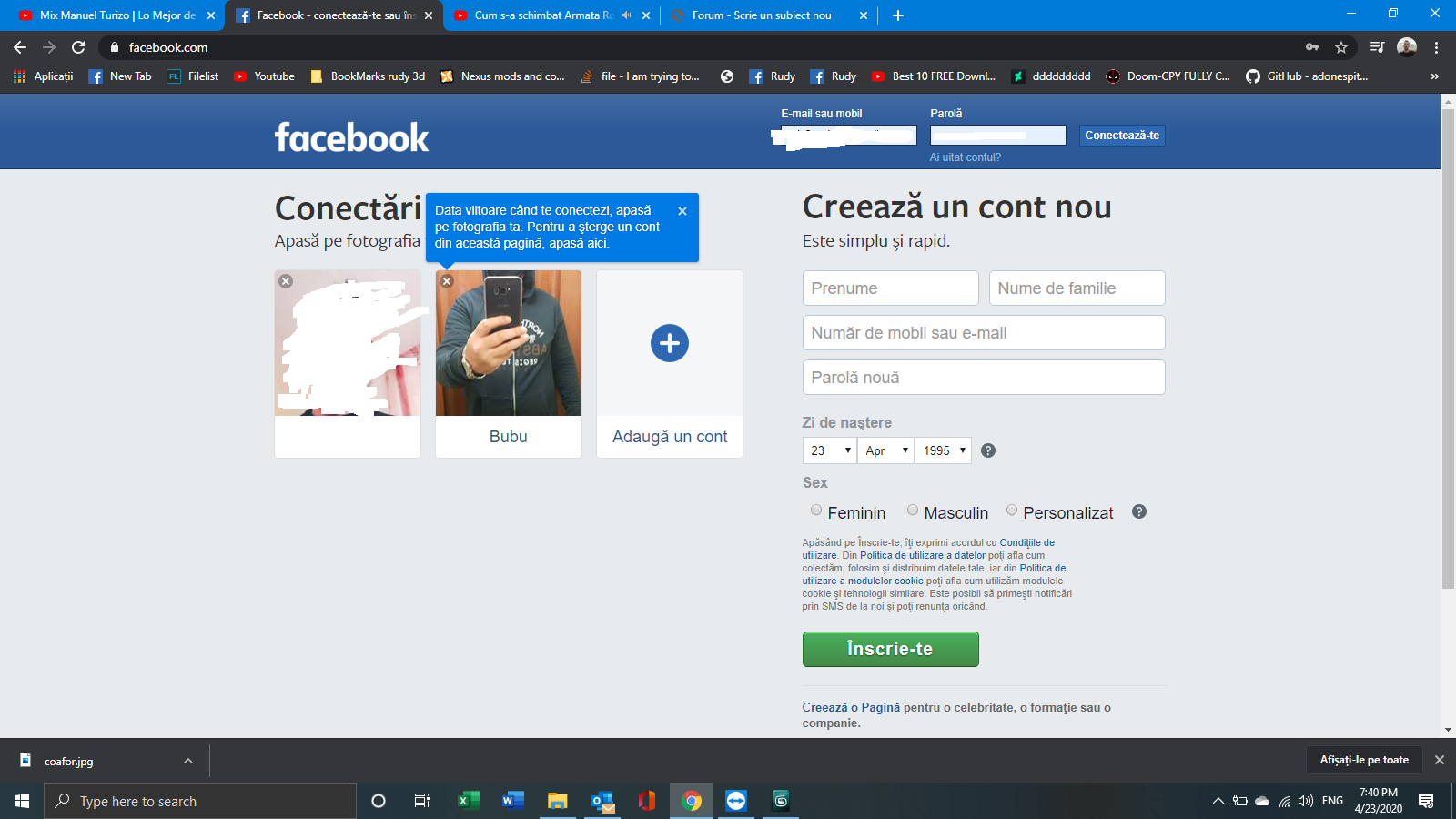This screenshot has width=1456, height=819.
Task: Click the page vertical scrollbar
Action: [x=1448, y=349]
